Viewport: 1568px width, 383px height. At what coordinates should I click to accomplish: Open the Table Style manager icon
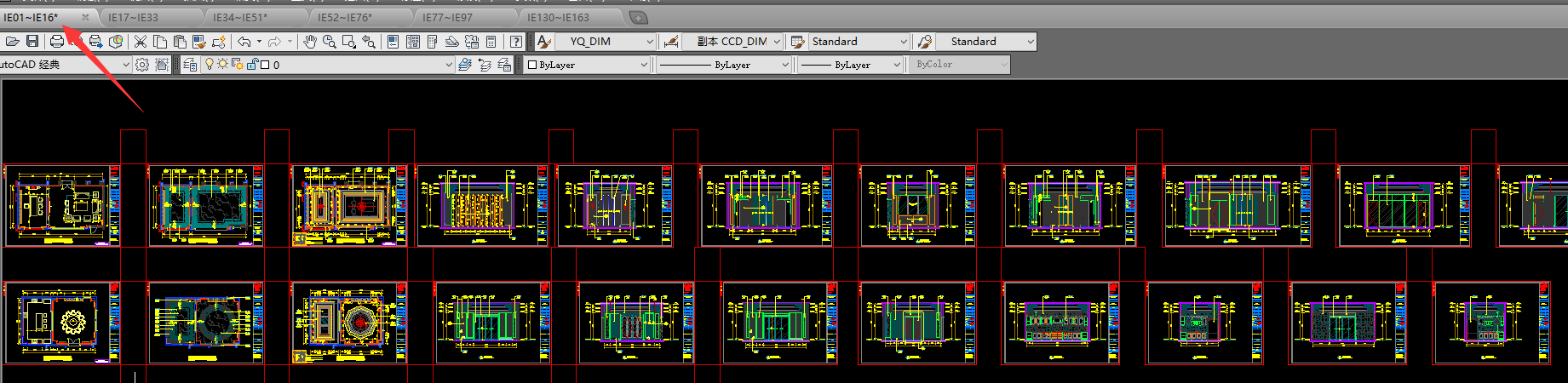(x=797, y=41)
